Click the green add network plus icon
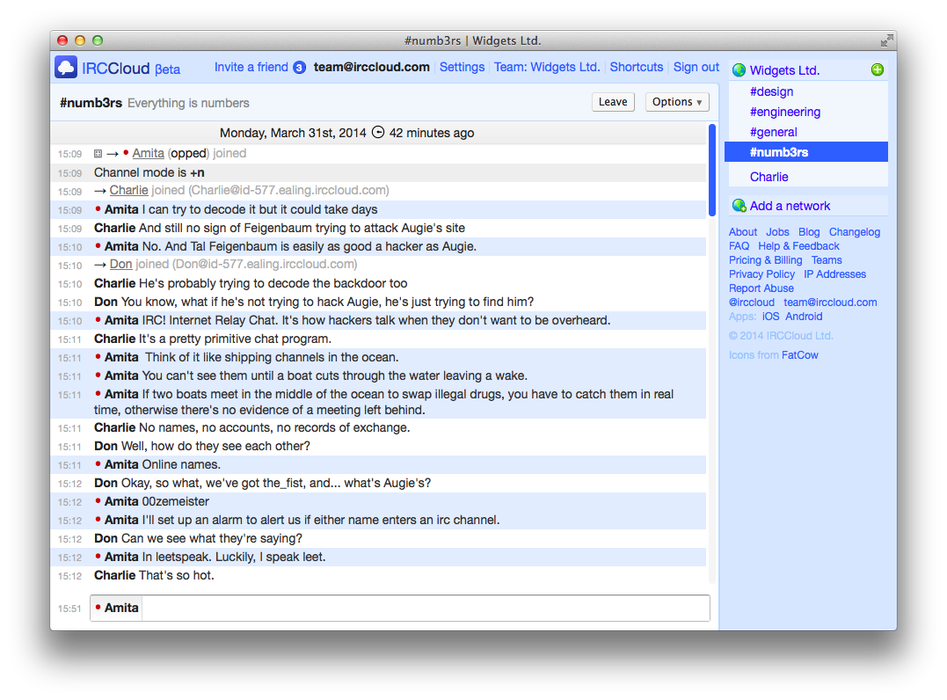This screenshot has height=700, width=947. 877,70
